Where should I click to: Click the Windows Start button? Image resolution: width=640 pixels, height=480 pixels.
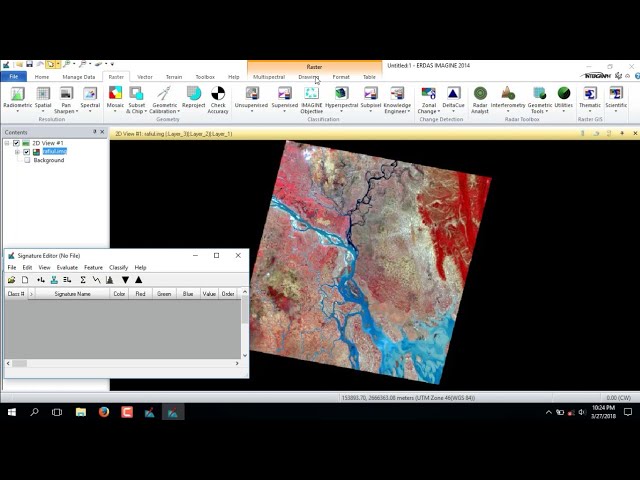click(x=12, y=412)
